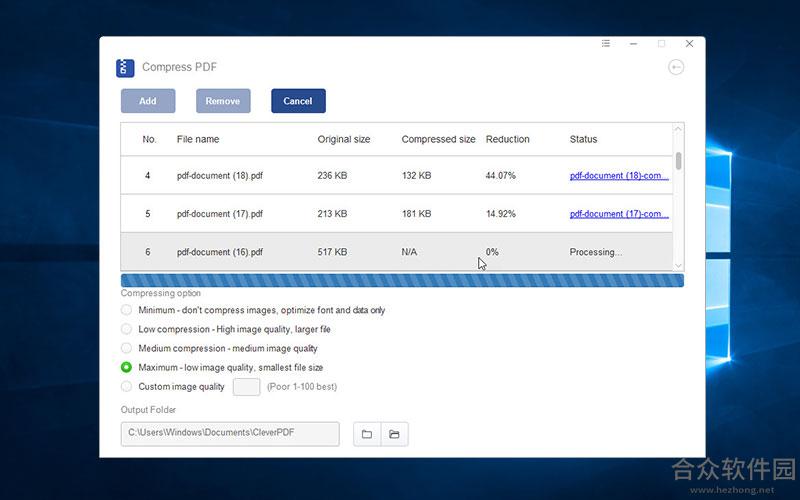Click the 14.92% reduction value
This screenshot has width=800, height=500.
point(501,214)
